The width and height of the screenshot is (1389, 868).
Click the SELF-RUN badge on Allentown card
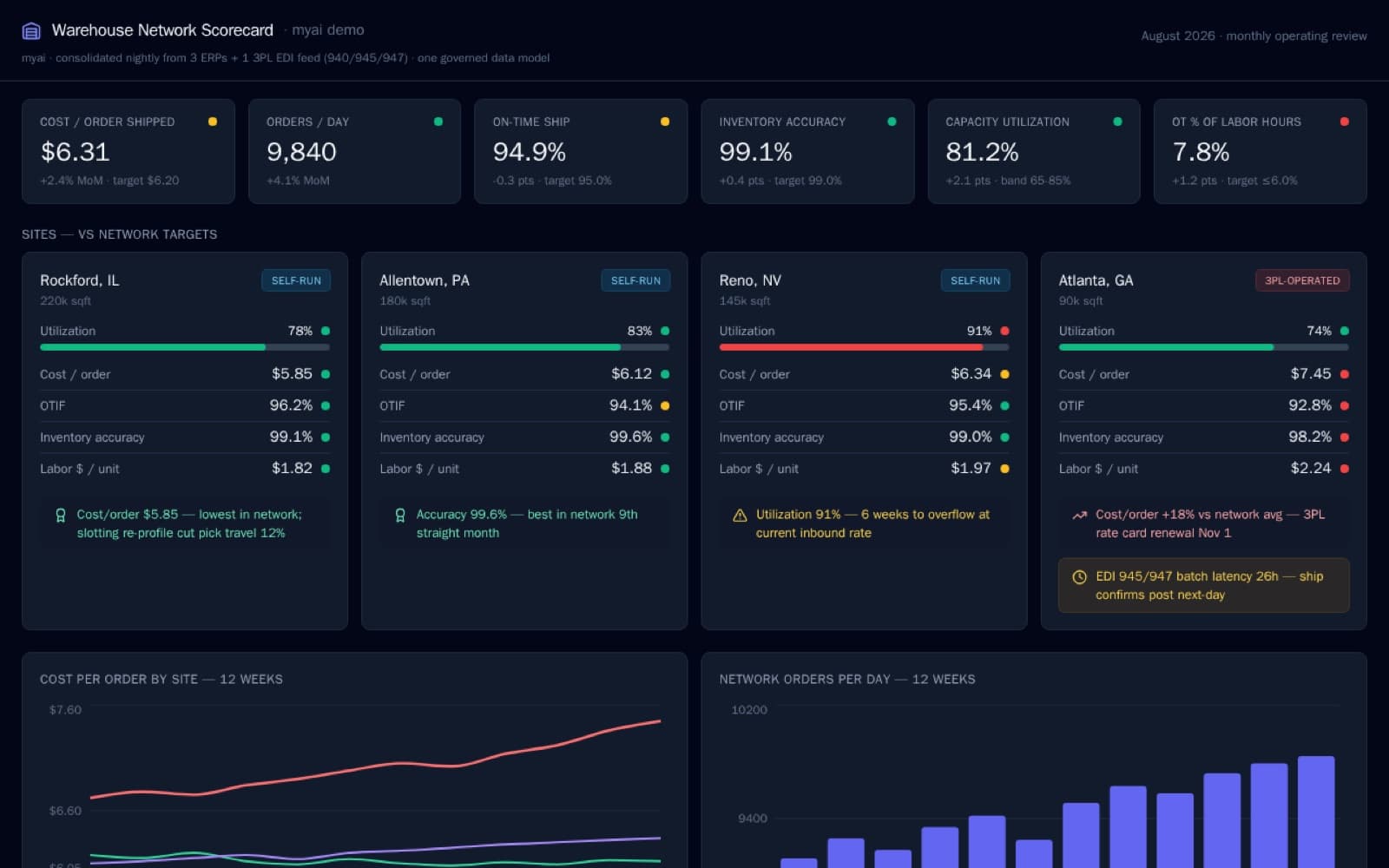pos(635,280)
